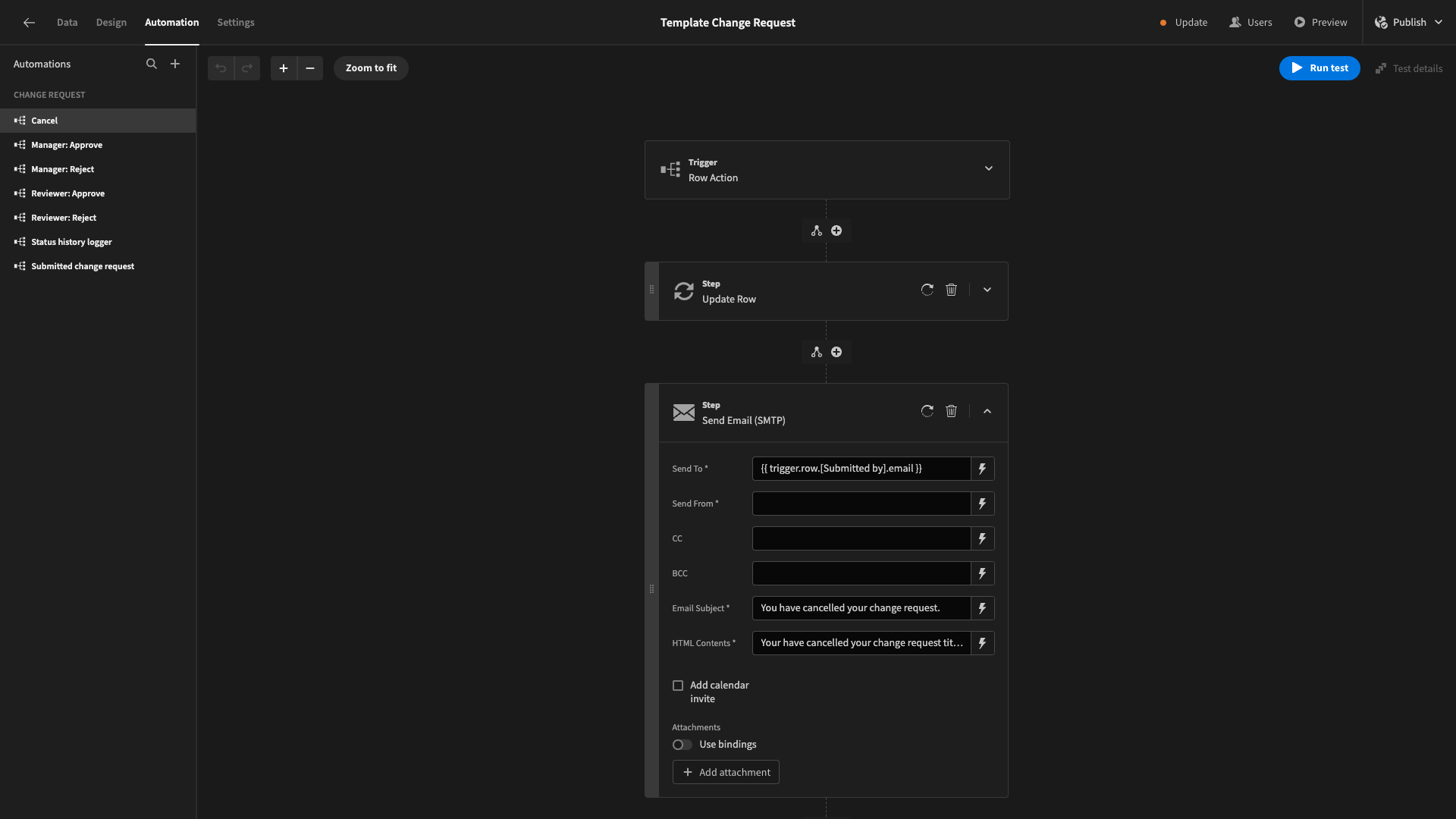Click the Send To input field
The image size is (1456, 819).
coord(861,469)
